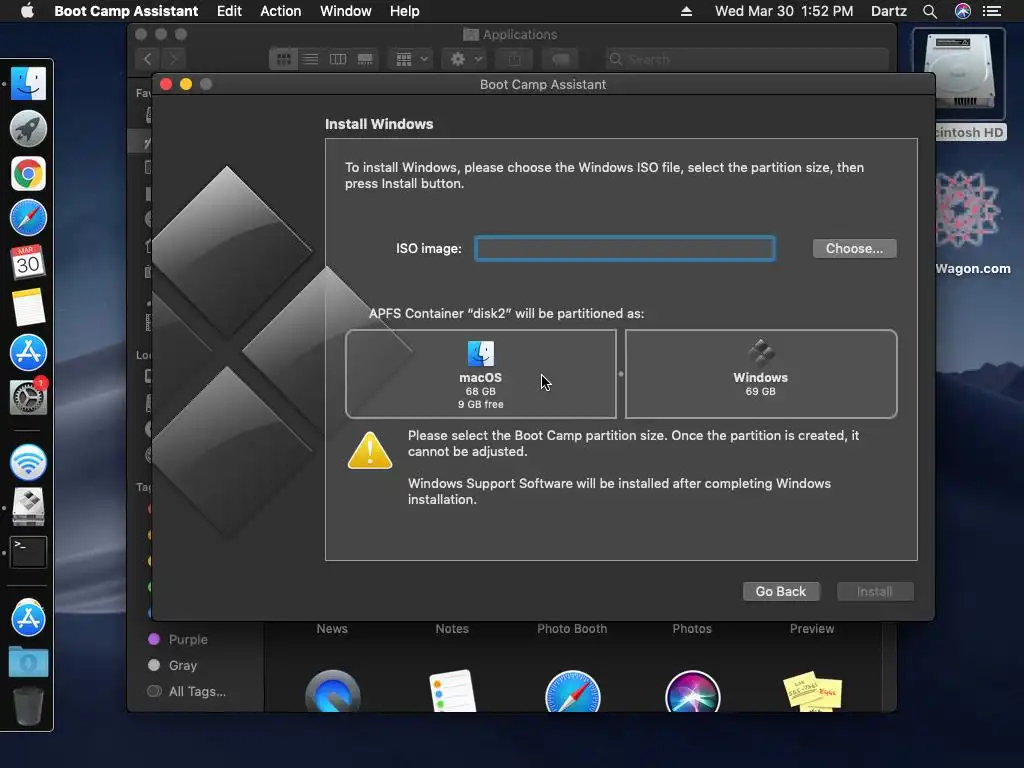1024x768 pixels.
Task: Switch Finder to icon view
Action: [283, 59]
